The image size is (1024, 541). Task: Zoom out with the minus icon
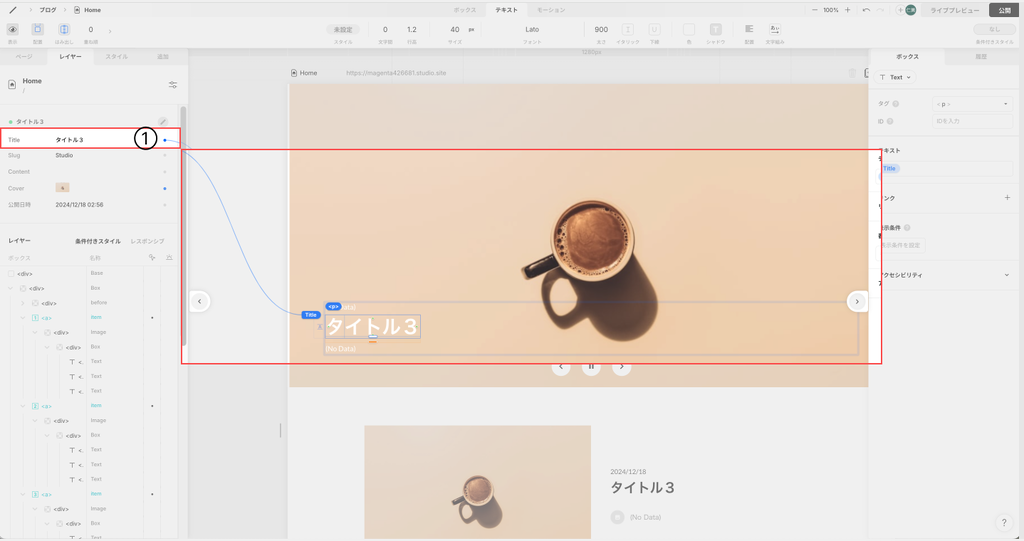815,10
